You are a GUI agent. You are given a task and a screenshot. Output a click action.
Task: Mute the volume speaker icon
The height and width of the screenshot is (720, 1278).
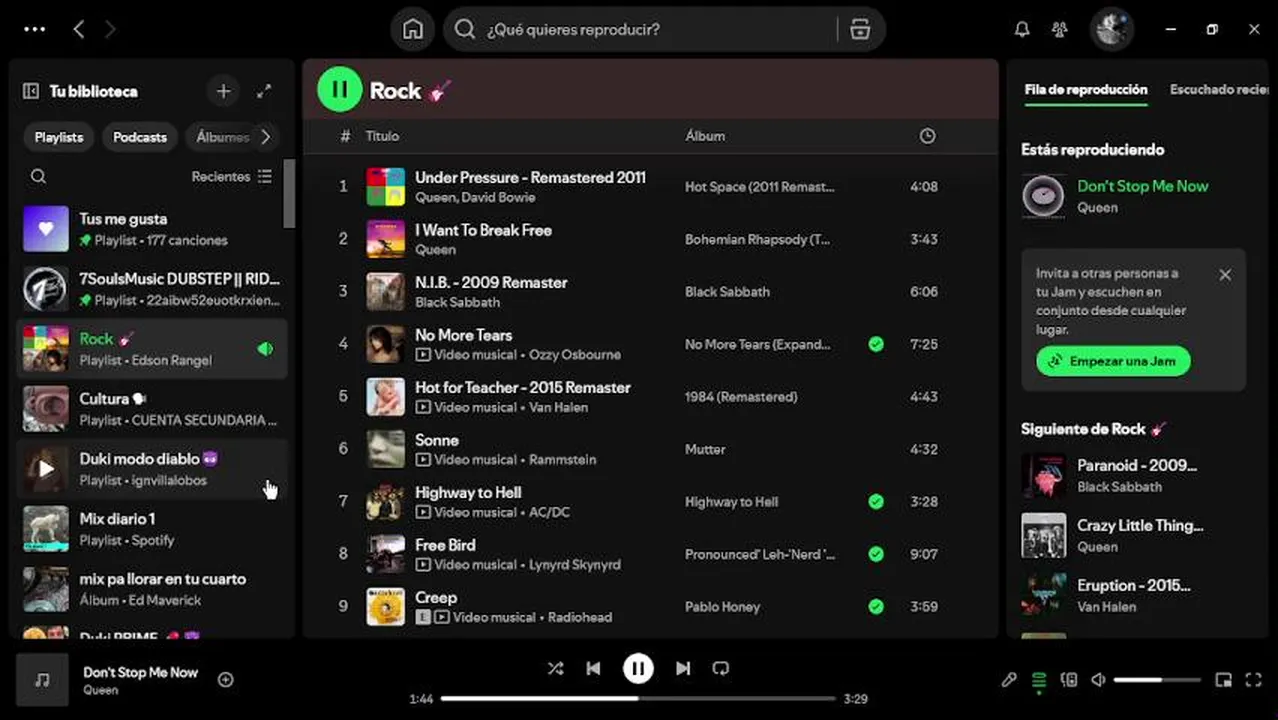1098,680
